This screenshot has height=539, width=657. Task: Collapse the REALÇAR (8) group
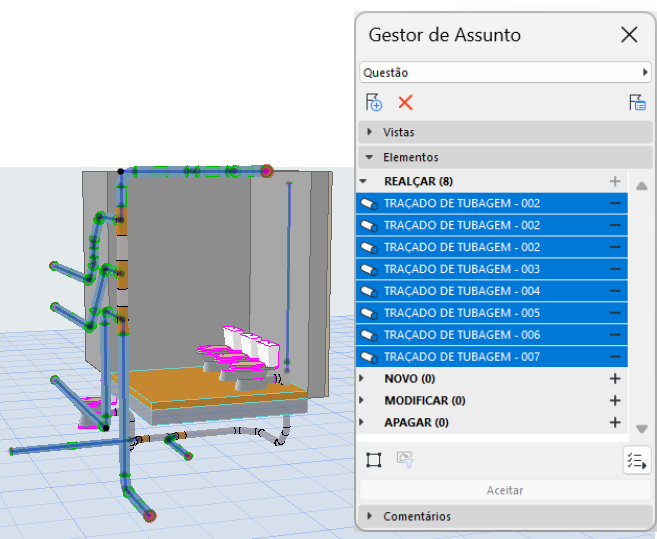pos(363,181)
